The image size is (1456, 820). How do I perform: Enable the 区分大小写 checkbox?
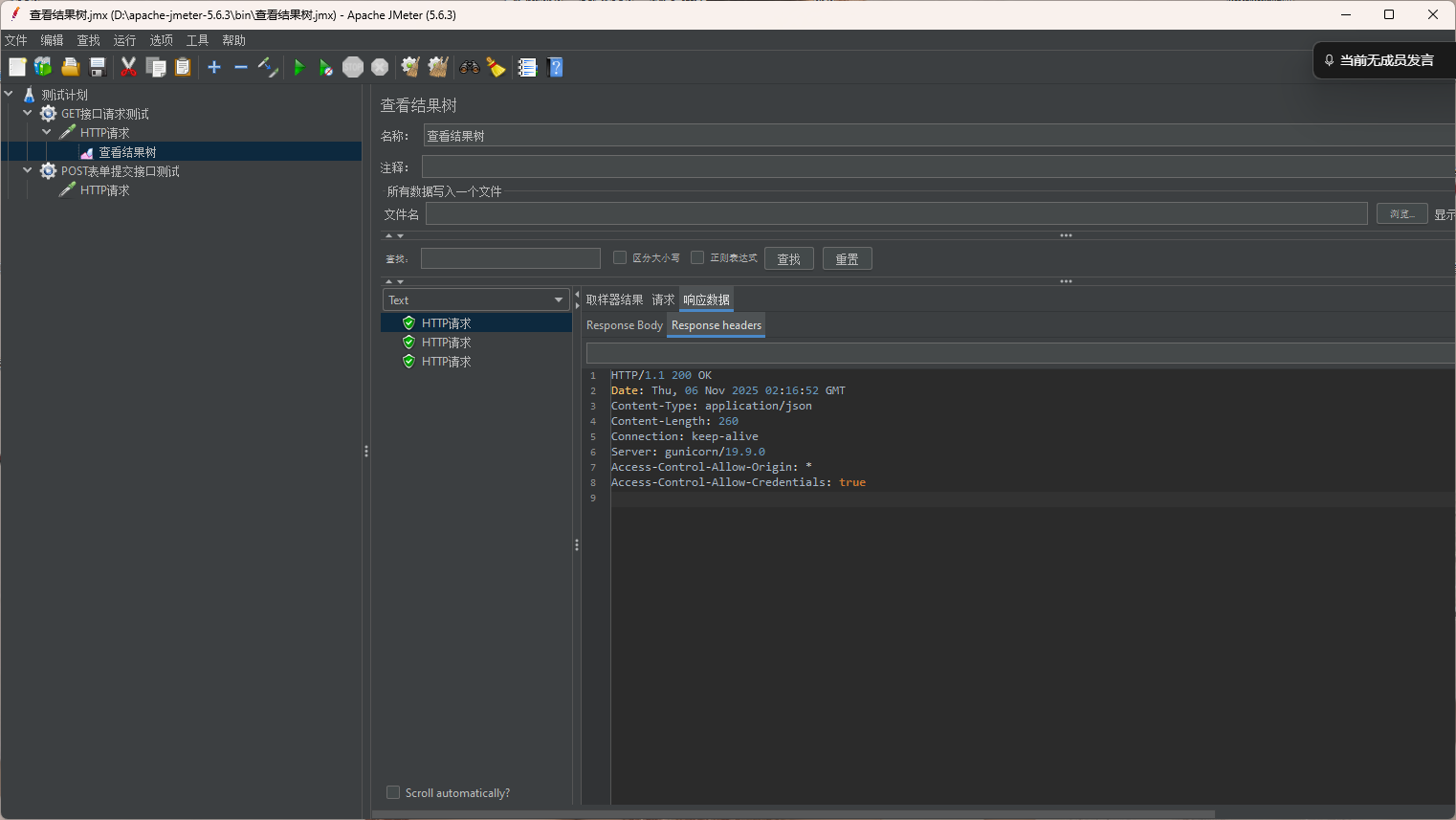coord(620,257)
